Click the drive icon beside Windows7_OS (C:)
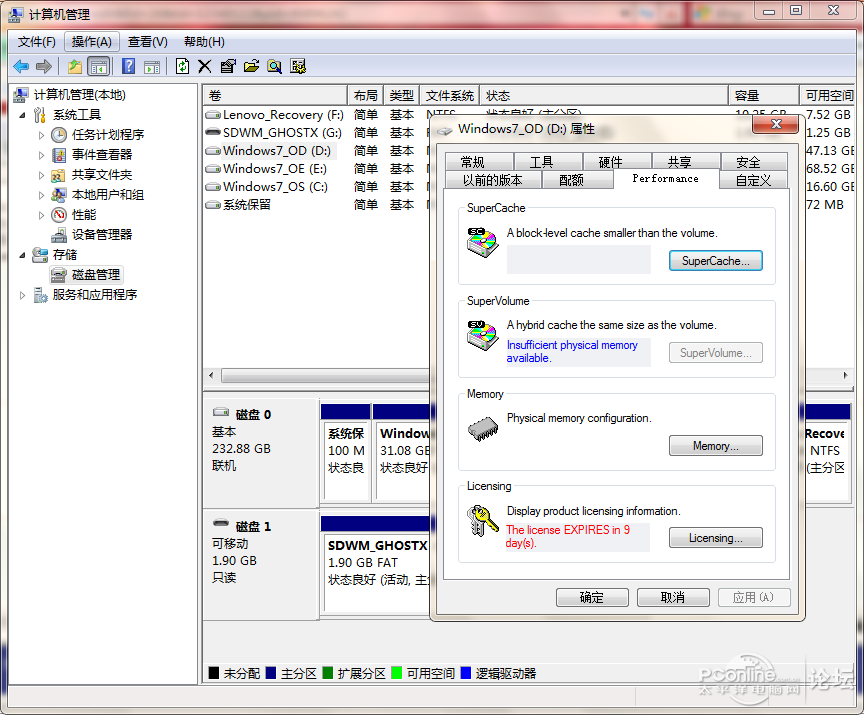The image size is (864, 715). click(x=213, y=187)
